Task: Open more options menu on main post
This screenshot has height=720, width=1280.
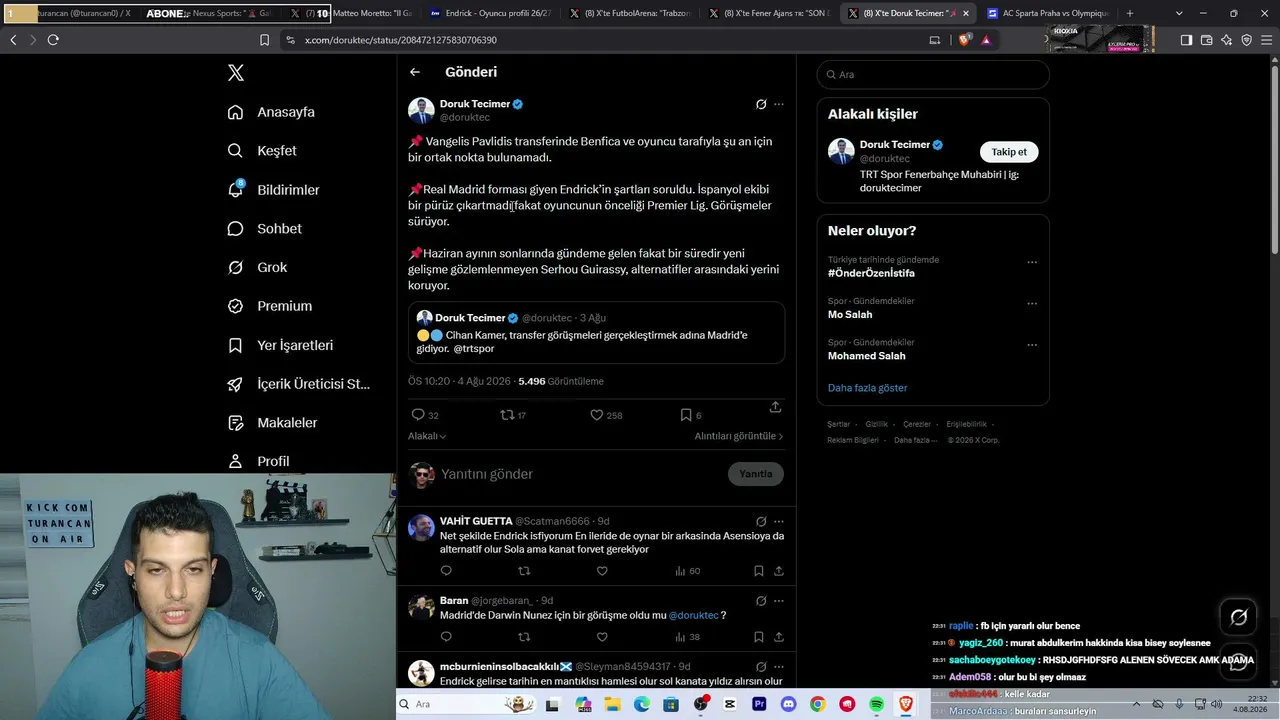Action: coord(779,104)
